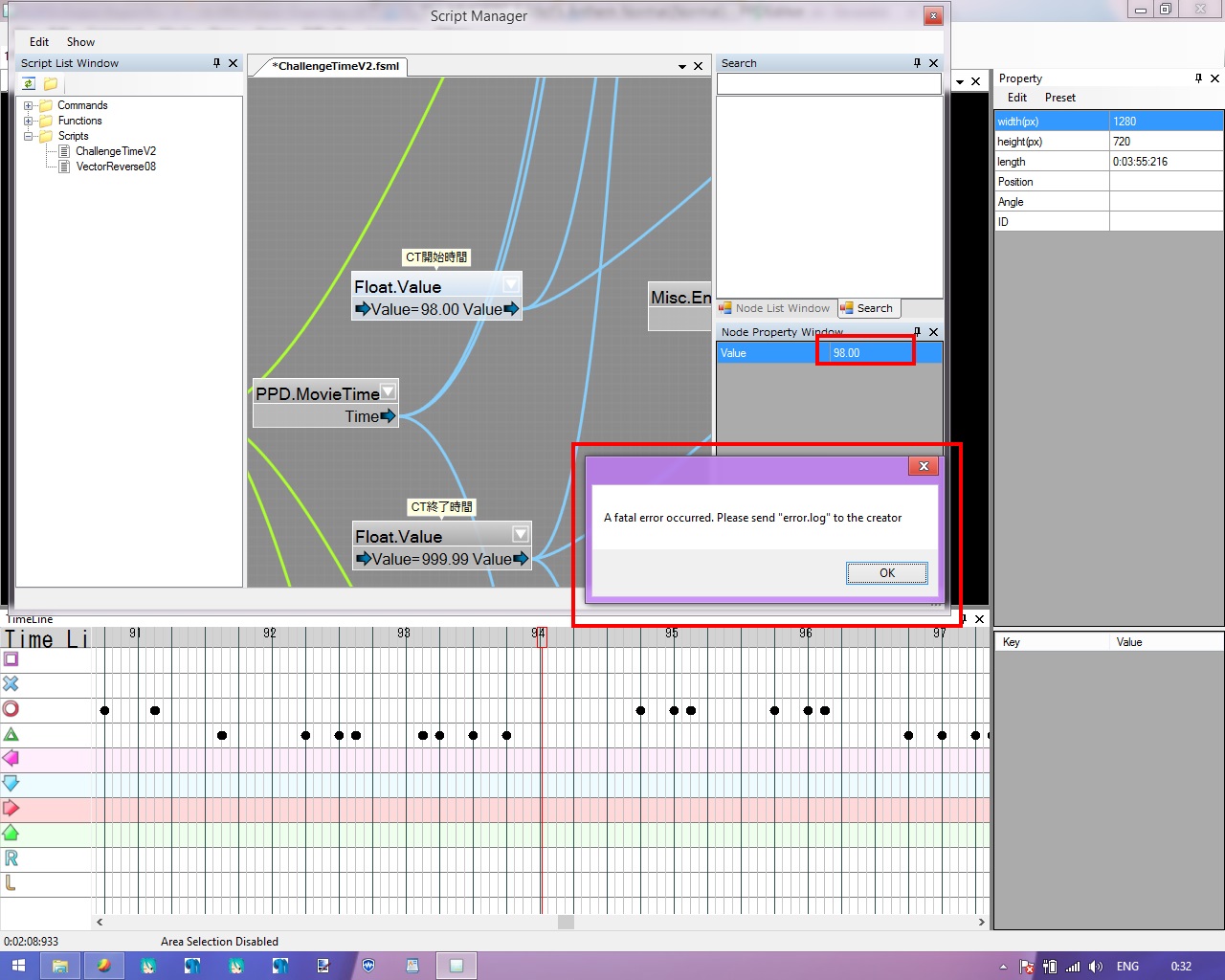Select the R trigger row icon in timeline
Viewport: 1225px width, 980px height.
pos(11,858)
